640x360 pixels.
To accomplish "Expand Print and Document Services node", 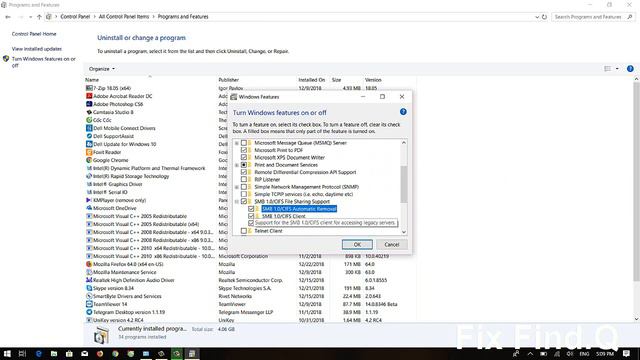I will [x=237, y=165].
